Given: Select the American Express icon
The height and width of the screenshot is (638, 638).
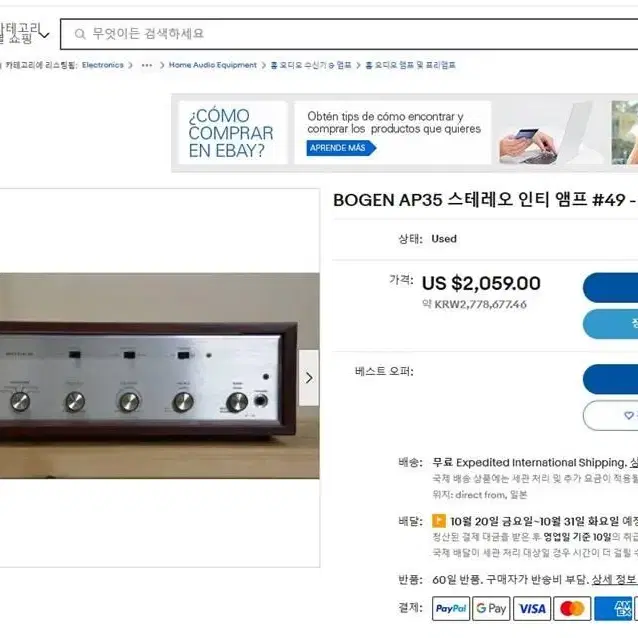Looking at the screenshot, I should click(613, 609).
